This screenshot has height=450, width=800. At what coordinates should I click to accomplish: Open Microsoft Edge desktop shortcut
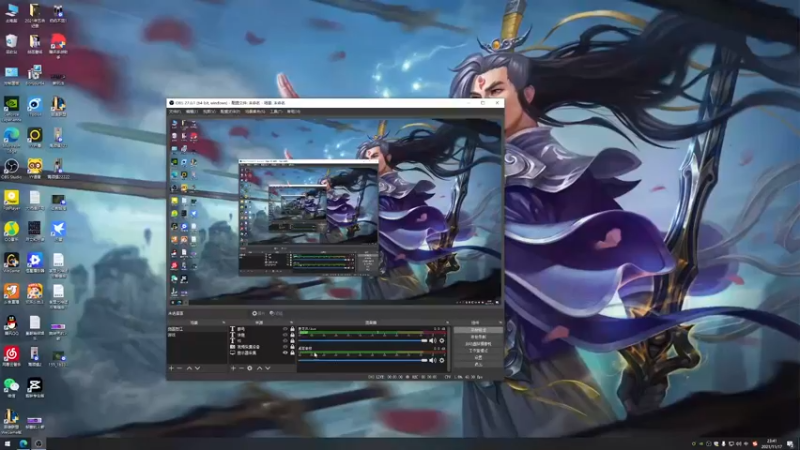point(11,139)
